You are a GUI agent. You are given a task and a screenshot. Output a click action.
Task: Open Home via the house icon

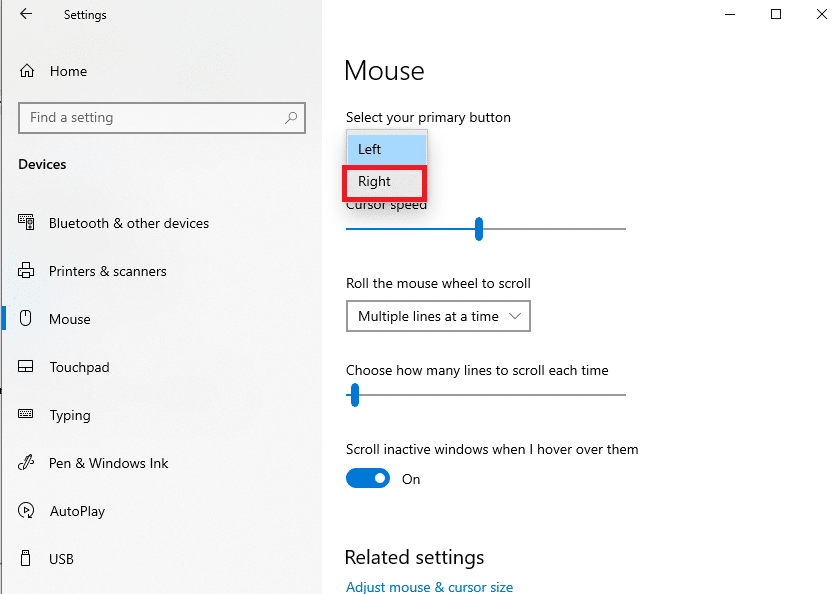[27, 72]
